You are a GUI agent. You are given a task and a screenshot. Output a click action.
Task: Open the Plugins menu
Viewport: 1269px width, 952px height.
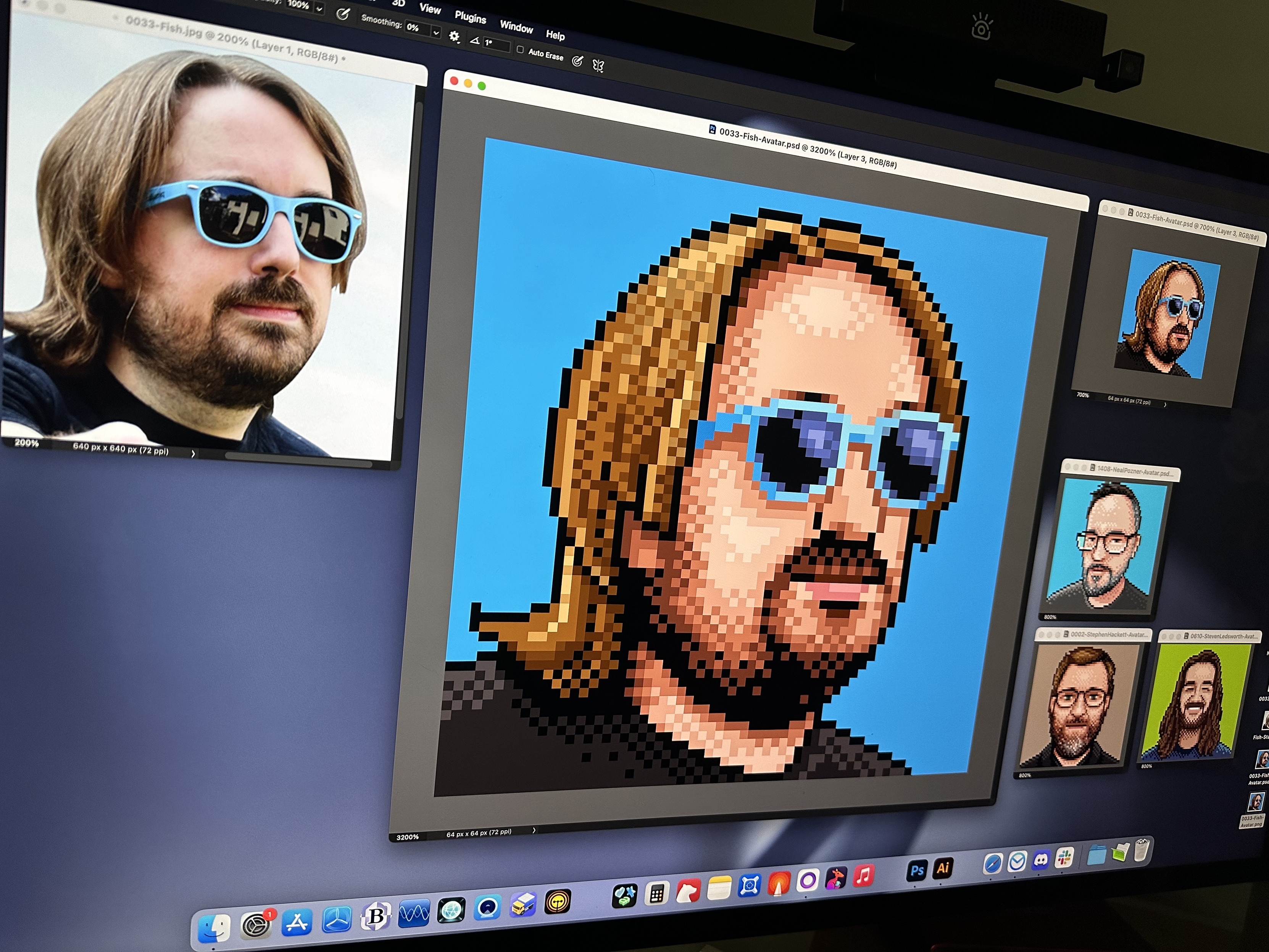pos(471,17)
